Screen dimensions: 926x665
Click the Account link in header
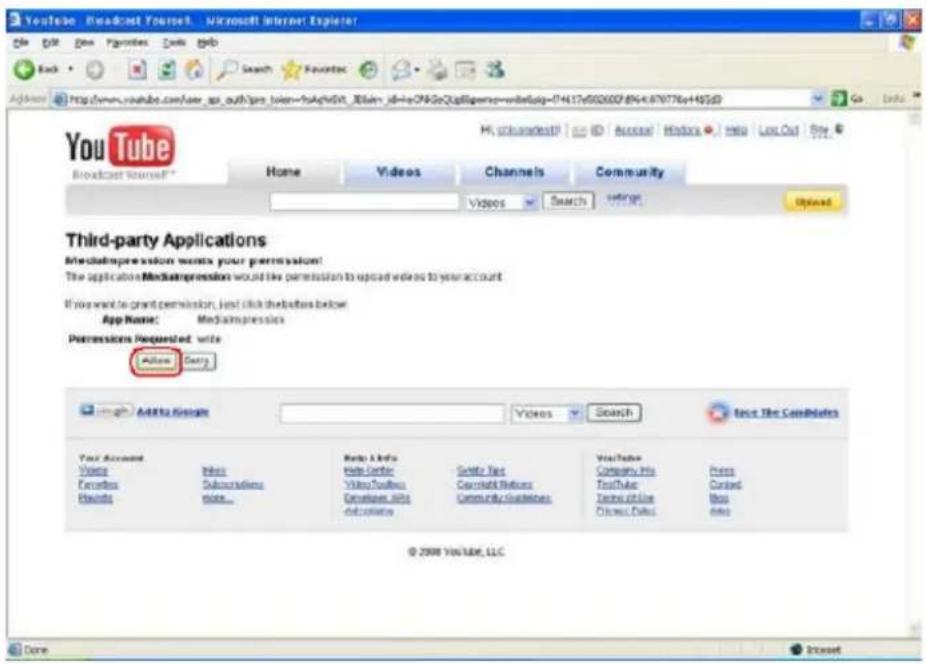(x=633, y=130)
